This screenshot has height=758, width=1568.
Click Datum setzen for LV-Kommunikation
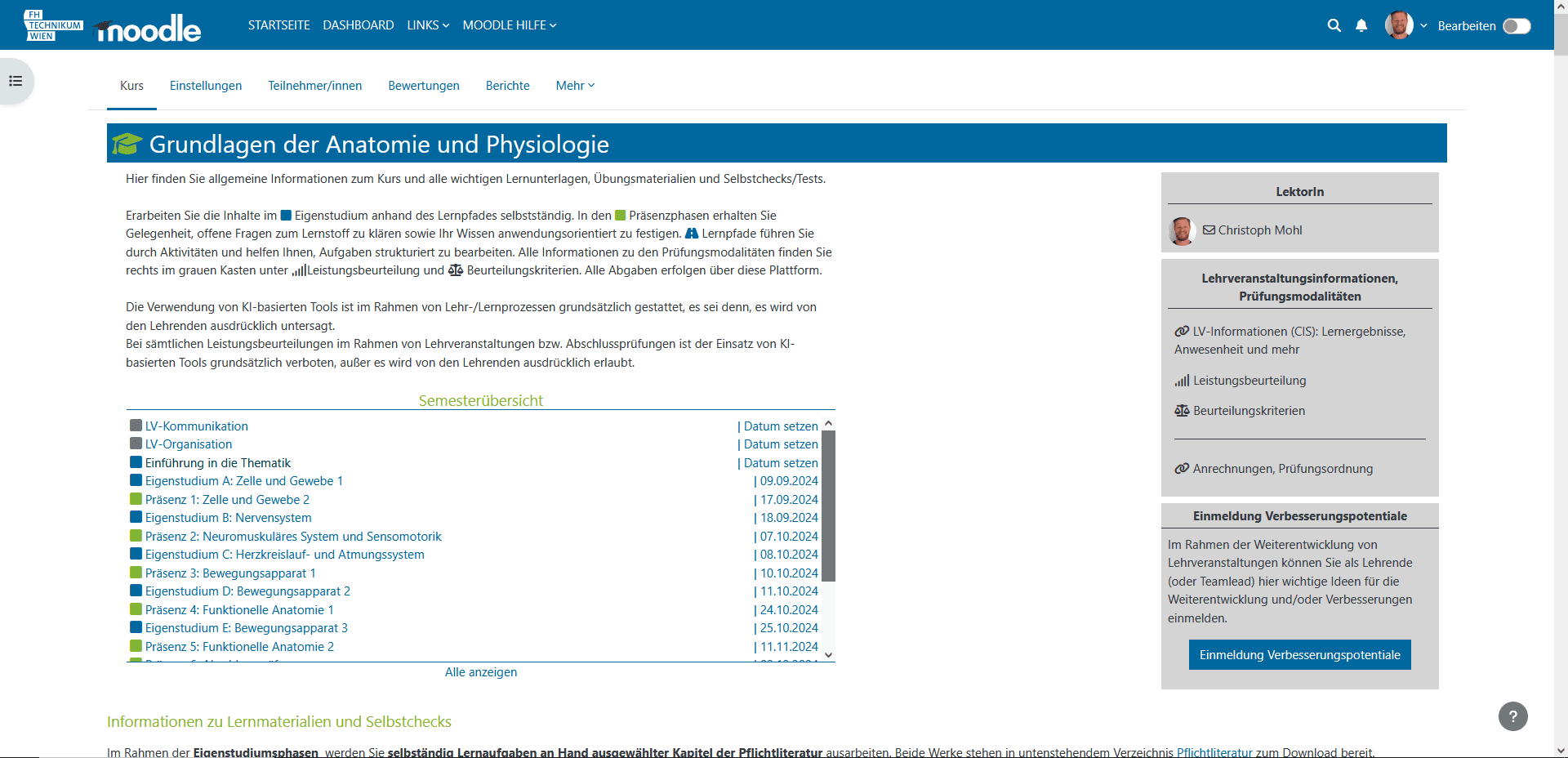[x=781, y=426]
